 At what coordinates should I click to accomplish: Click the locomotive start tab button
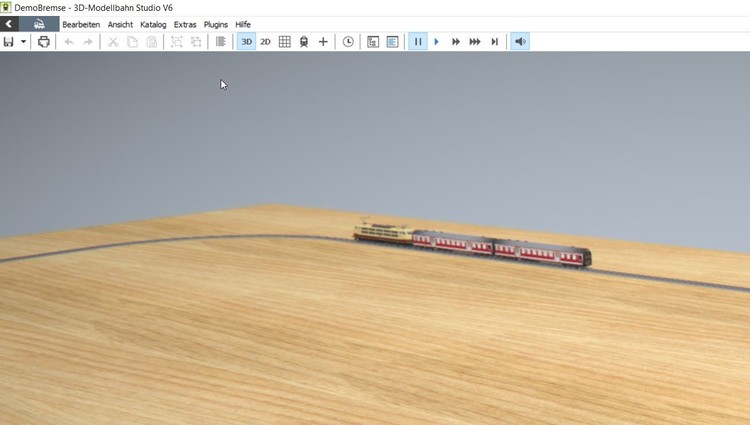tap(38, 24)
